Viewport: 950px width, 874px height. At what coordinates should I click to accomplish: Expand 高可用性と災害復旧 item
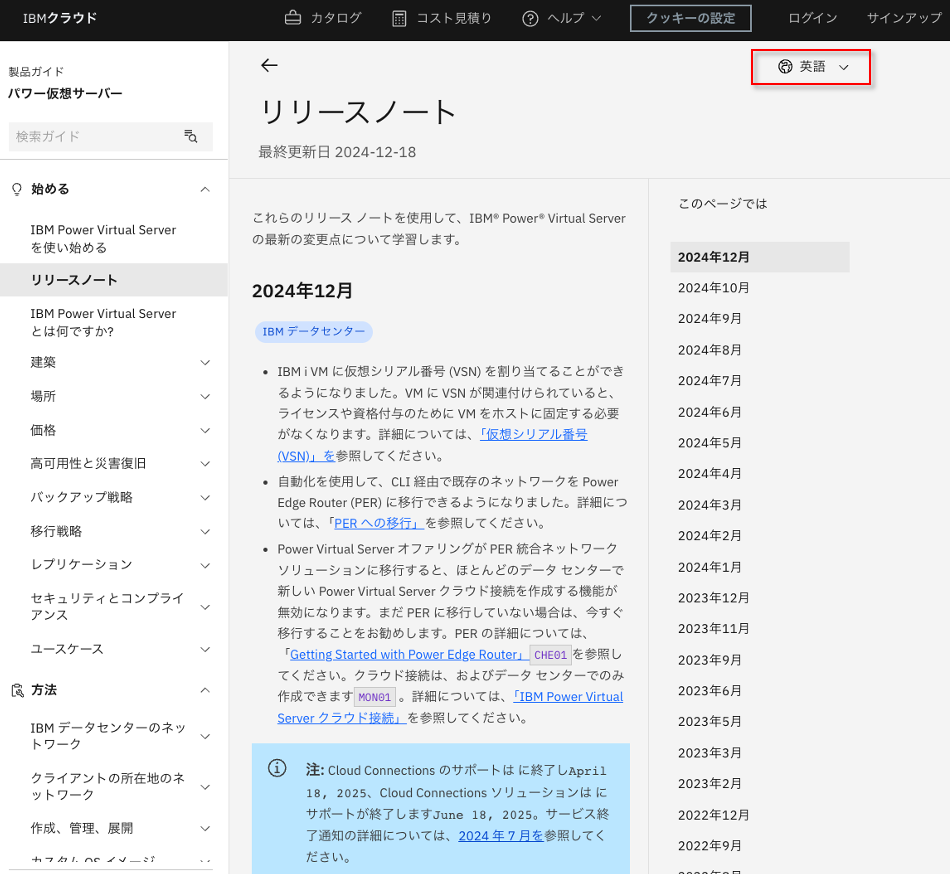205,464
